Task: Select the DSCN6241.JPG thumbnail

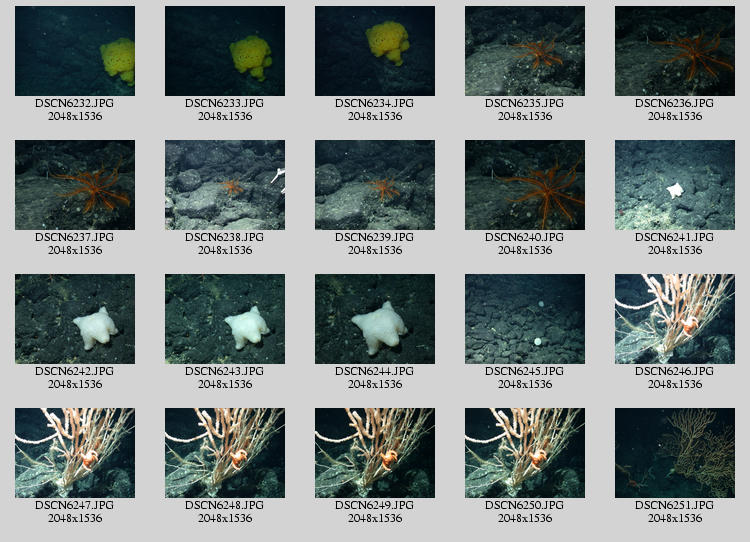Action: tap(675, 185)
